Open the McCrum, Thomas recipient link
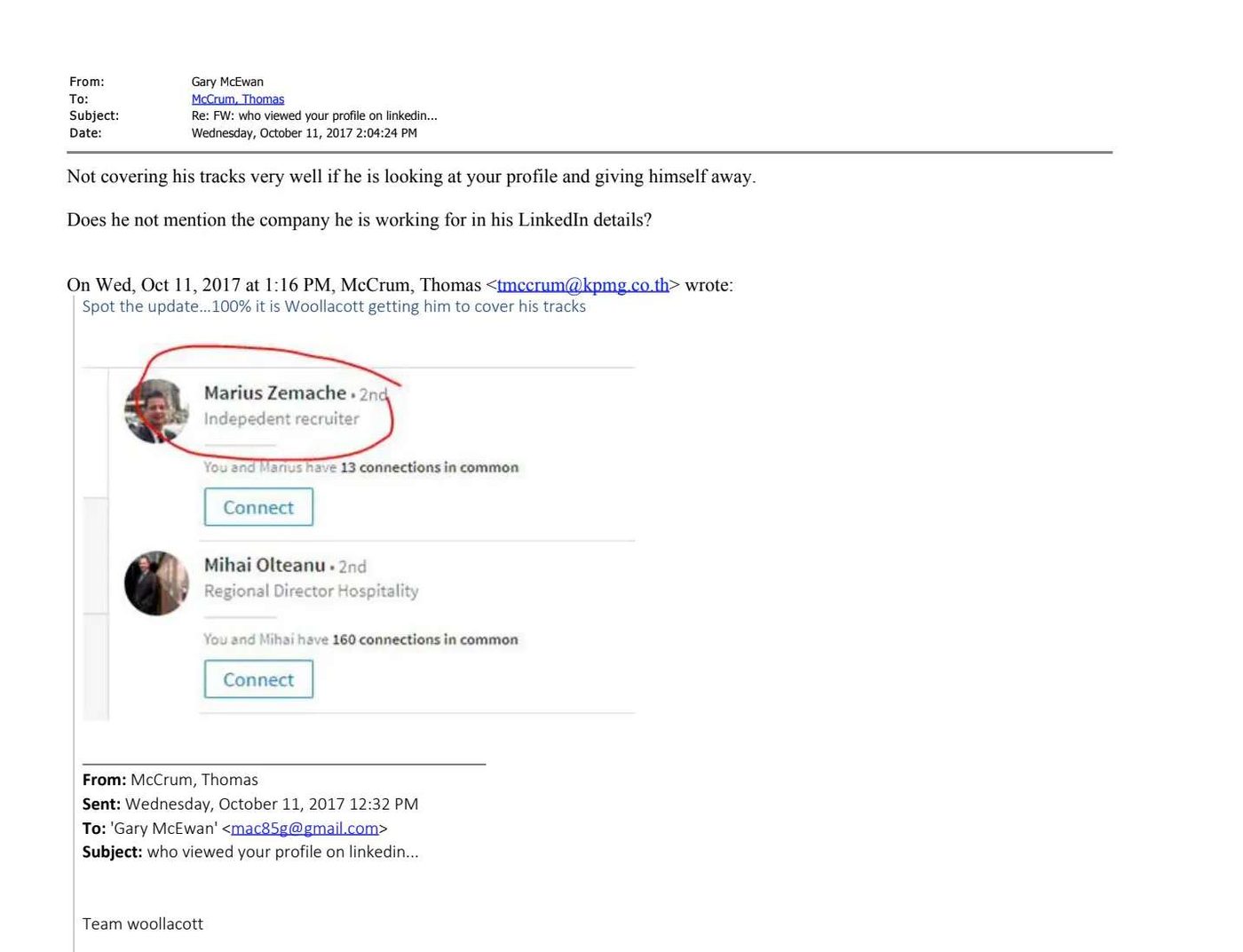 point(238,99)
